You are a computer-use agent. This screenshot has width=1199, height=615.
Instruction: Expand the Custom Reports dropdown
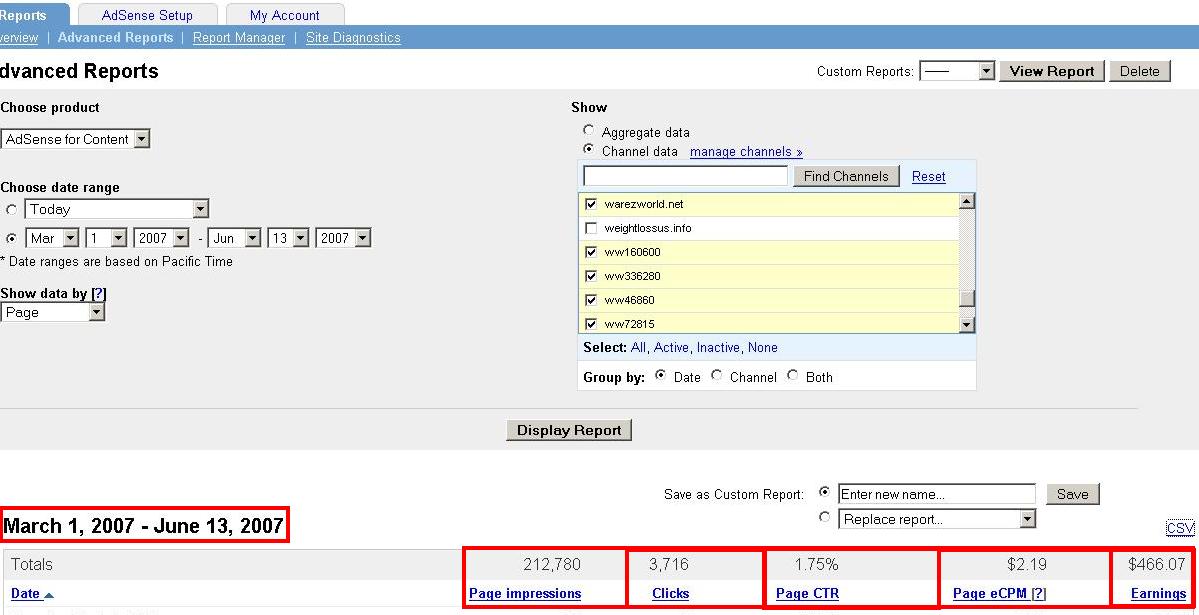[957, 71]
